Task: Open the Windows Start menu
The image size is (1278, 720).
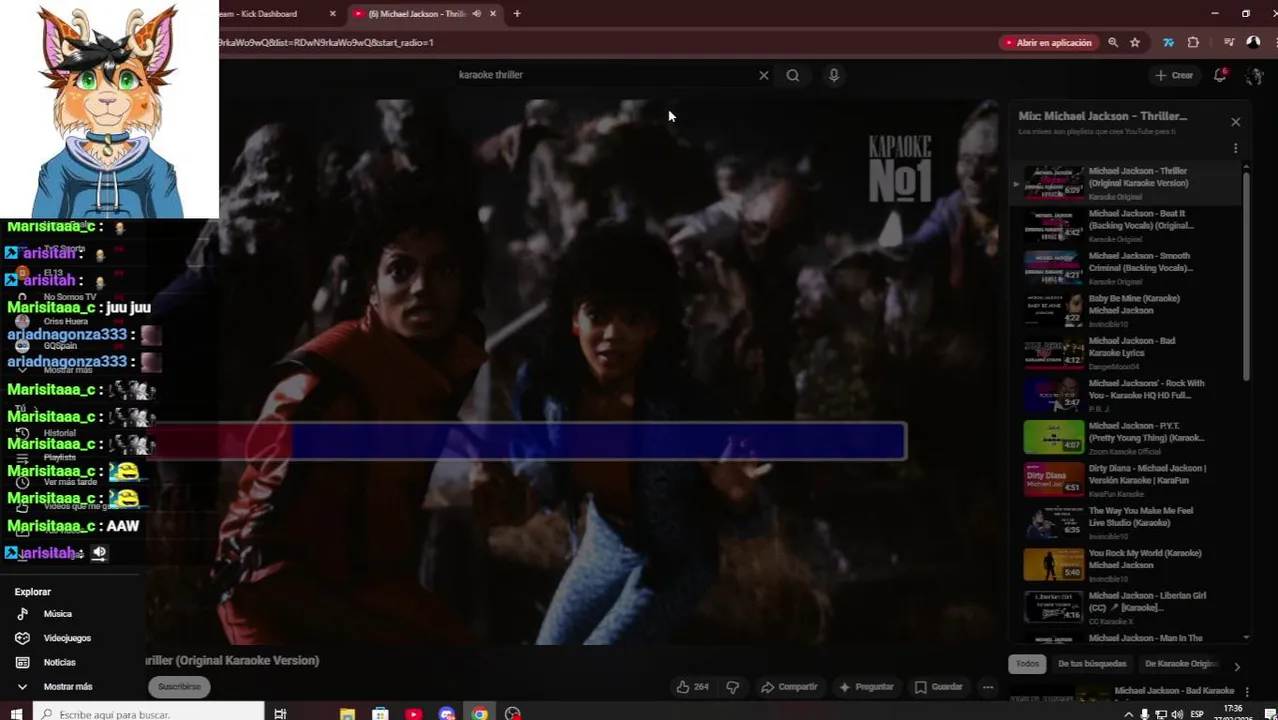Action: coord(16,714)
